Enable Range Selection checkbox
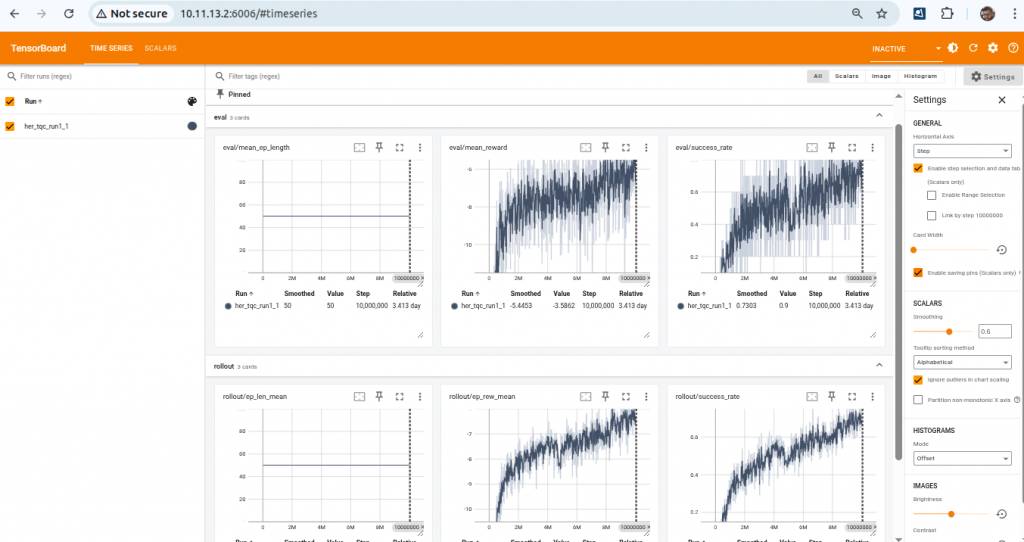This screenshot has height=542, width=1024. [x=932, y=195]
